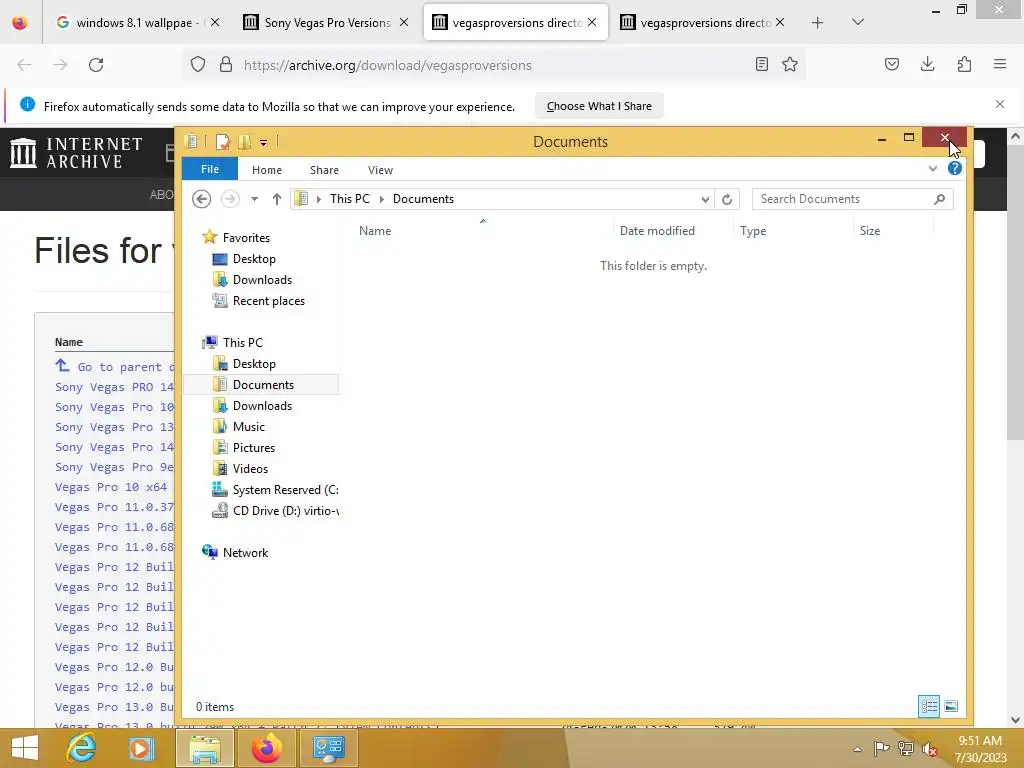Open Go to parent directory link

pyautogui.click(x=115, y=367)
